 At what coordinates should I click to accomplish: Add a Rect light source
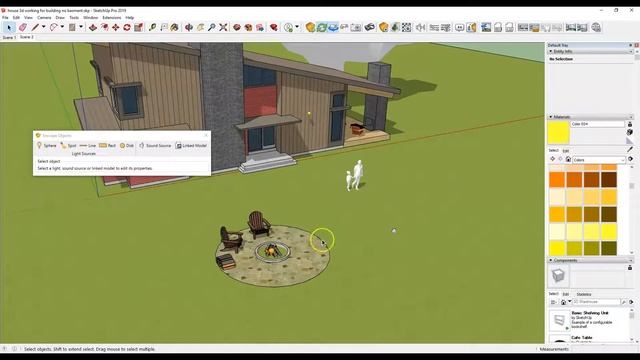pyautogui.click(x=108, y=145)
